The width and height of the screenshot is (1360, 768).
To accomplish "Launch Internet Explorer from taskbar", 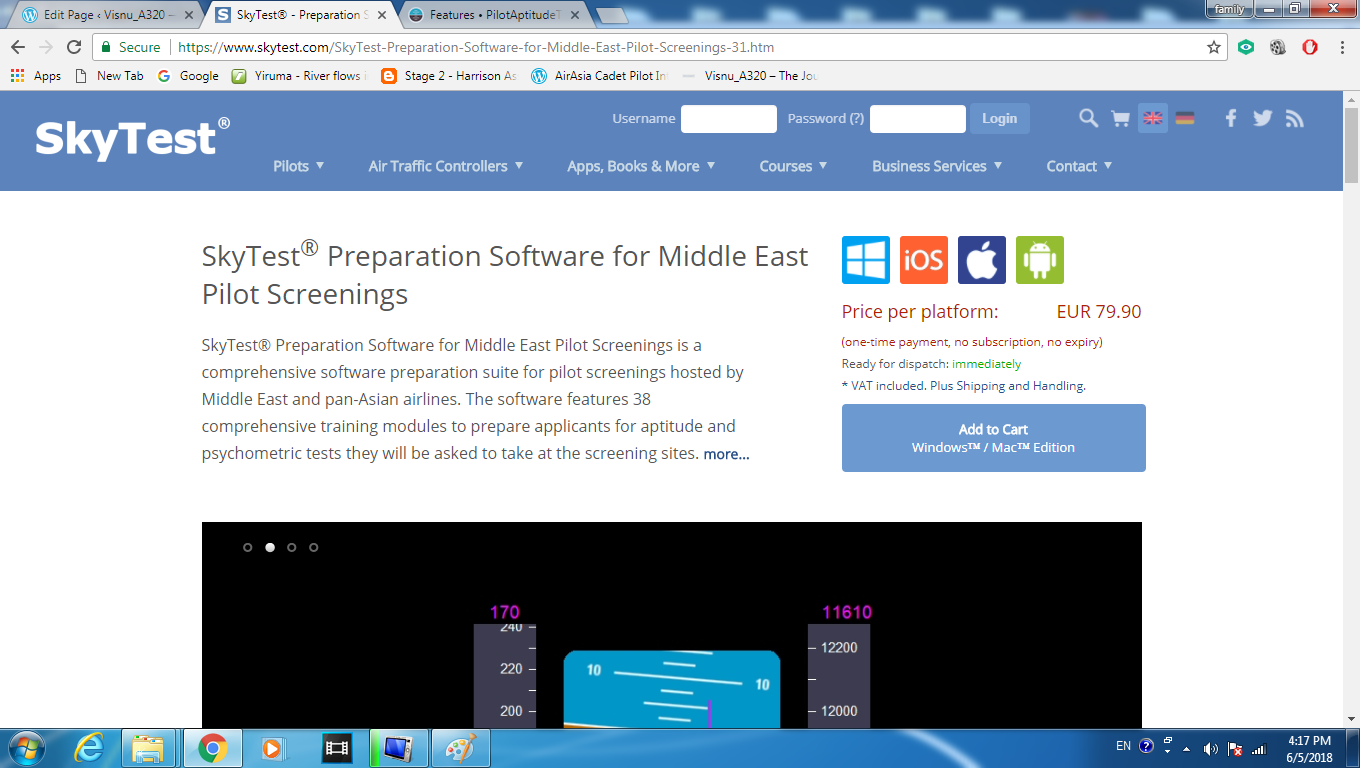I will coord(89,748).
